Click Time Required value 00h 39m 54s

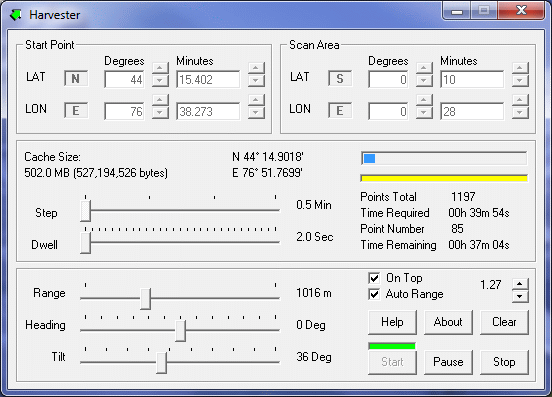[479, 213]
